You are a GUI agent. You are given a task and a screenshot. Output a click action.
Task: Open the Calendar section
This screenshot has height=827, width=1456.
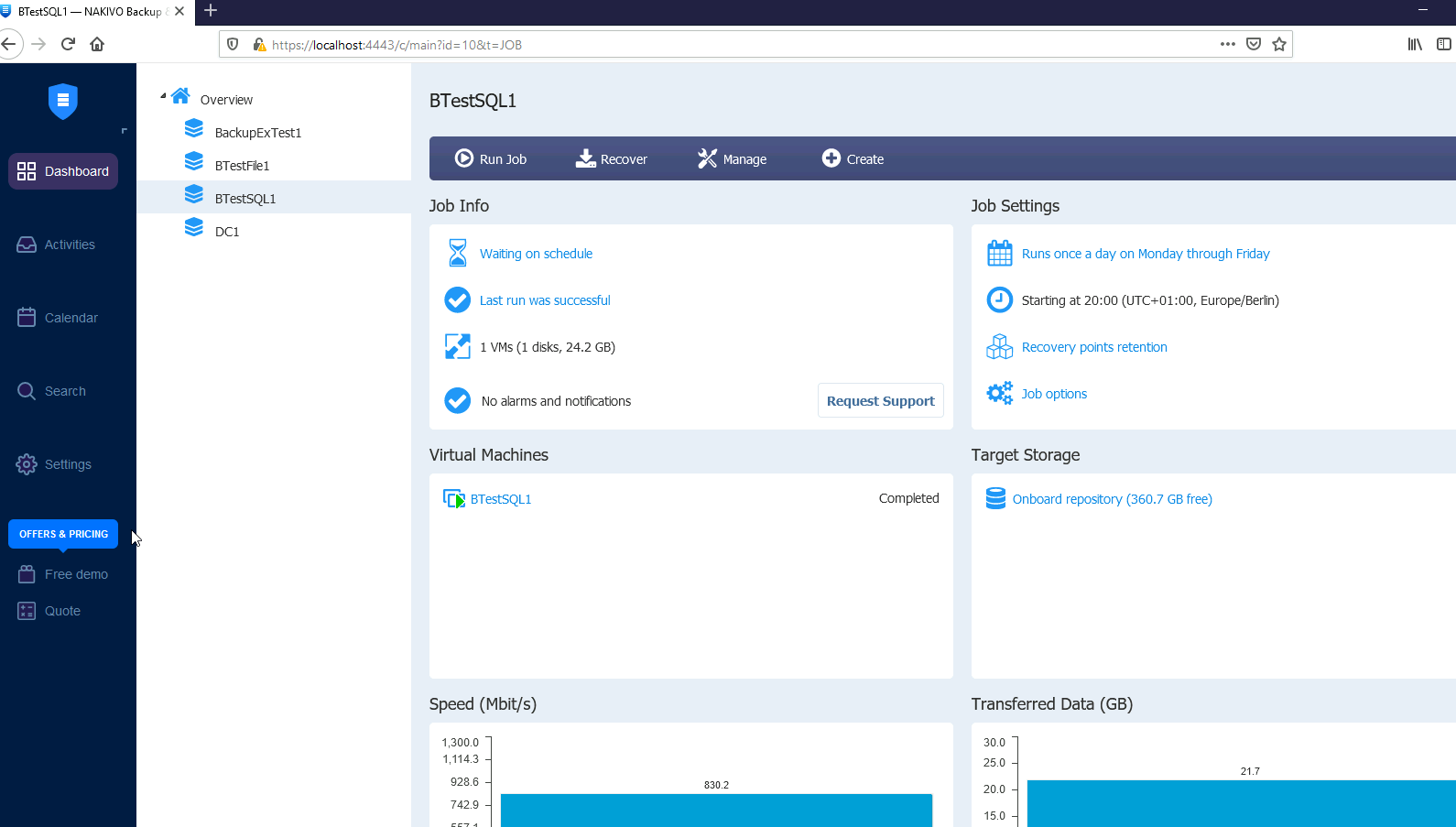[58, 318]
